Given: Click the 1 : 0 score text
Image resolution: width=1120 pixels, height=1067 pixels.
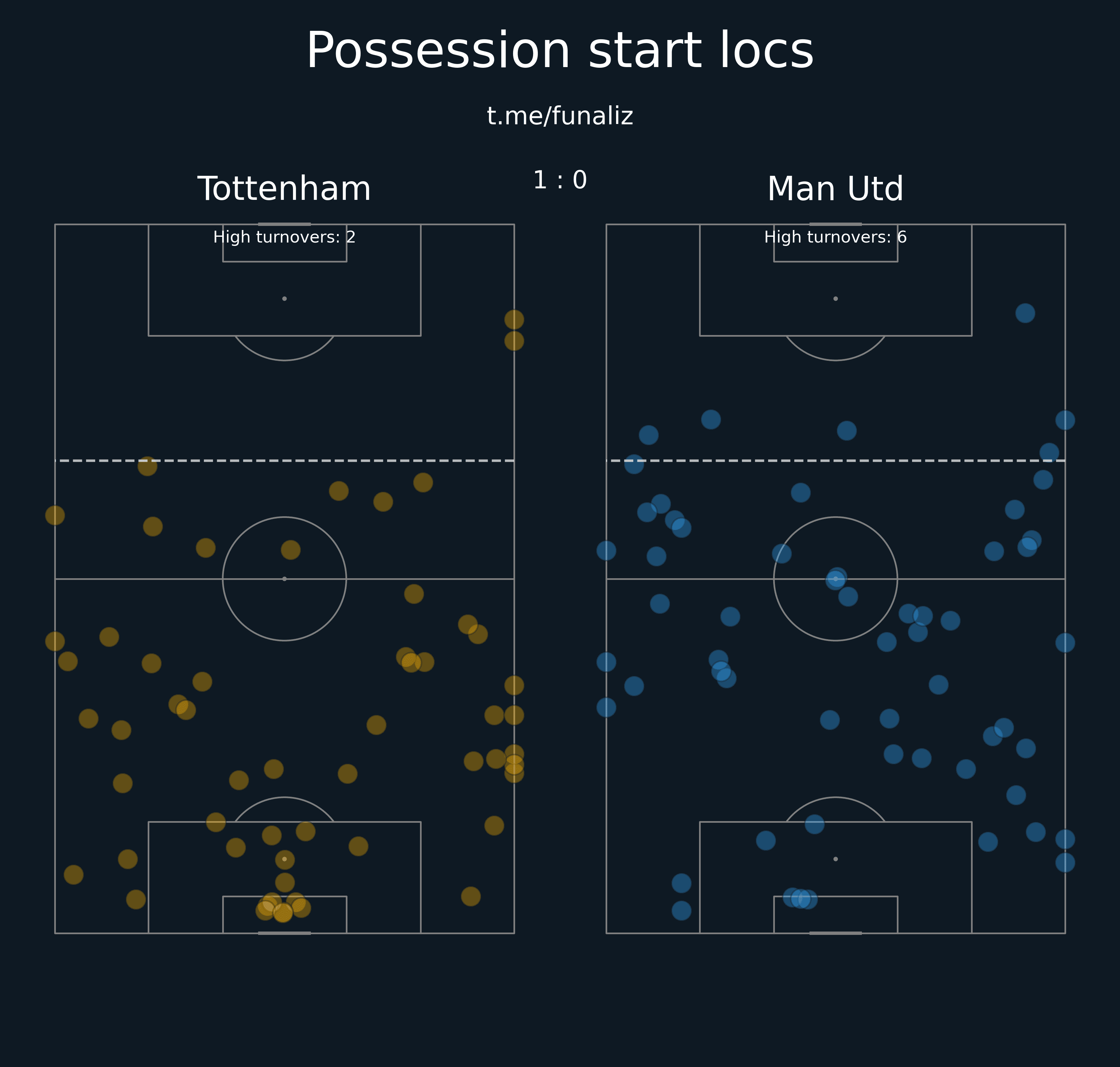Looking at the screenshot, I should click(x=559, y=180).
